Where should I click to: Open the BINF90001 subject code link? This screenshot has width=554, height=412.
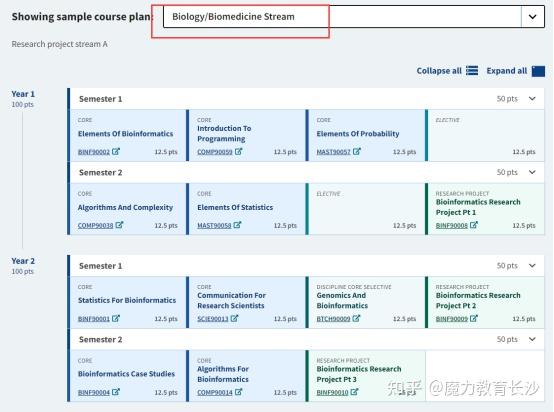(94, 319)
